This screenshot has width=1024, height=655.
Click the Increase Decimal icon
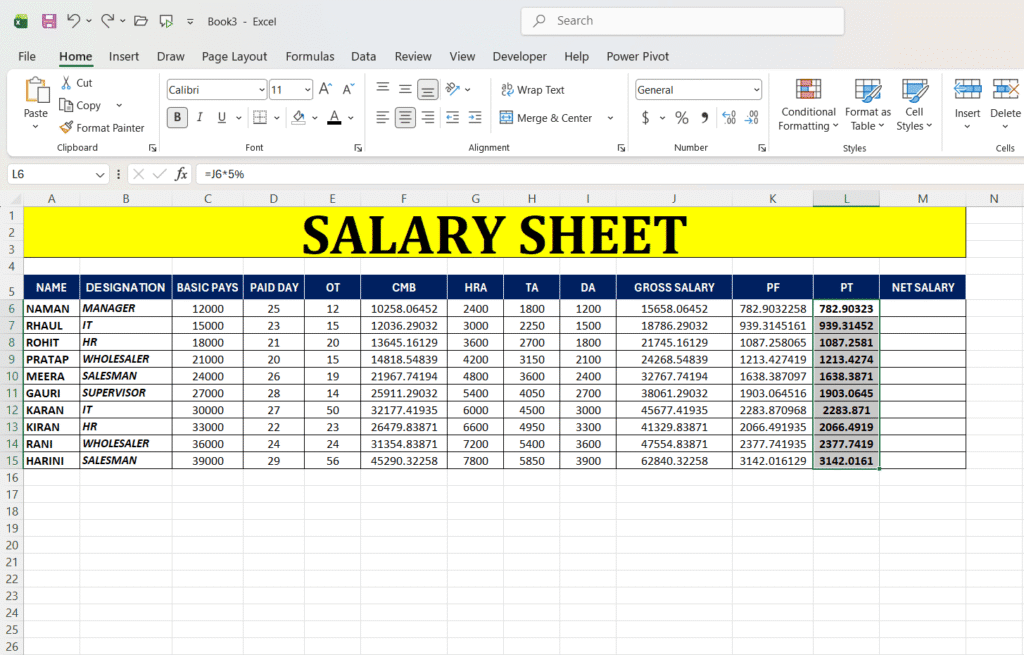(729, 118)
